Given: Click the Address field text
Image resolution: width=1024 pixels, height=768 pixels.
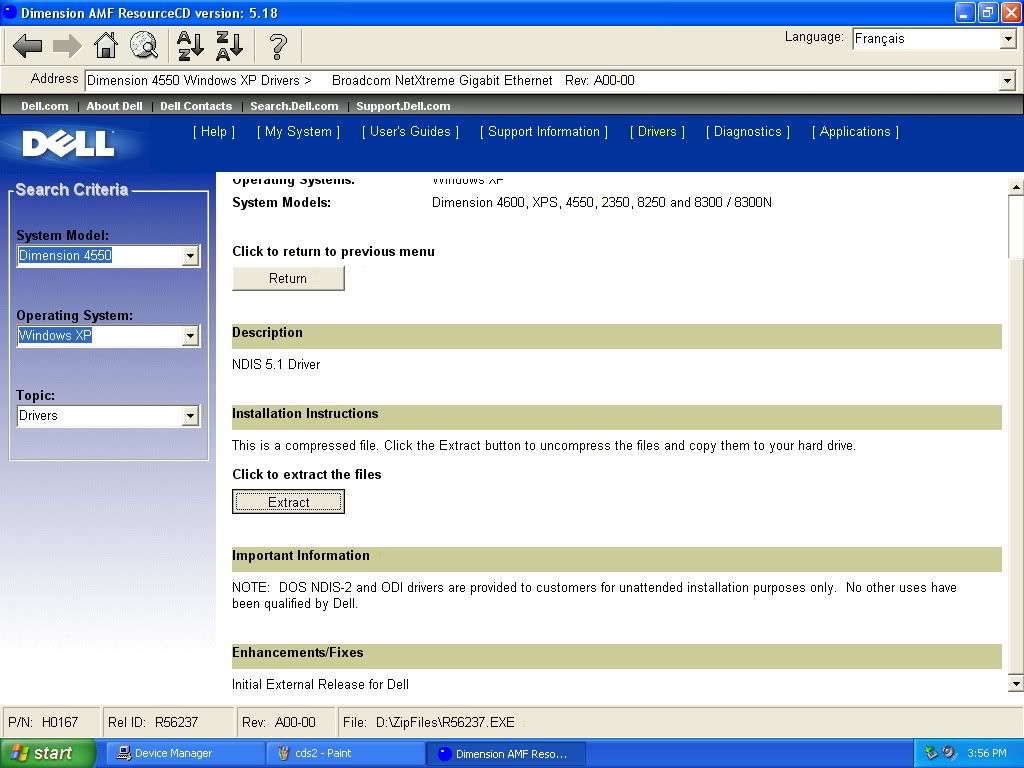Looking at the screenshot, I should [360, 80].
